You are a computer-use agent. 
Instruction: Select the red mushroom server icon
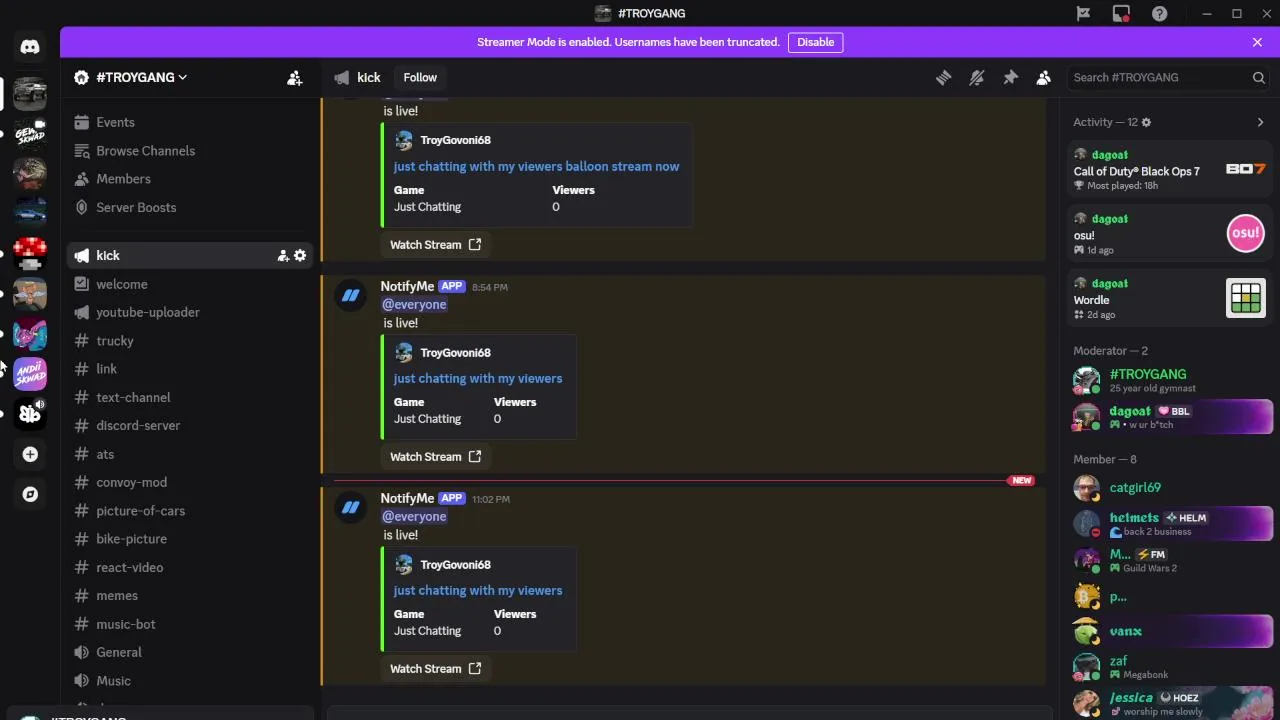coord(30,254)
